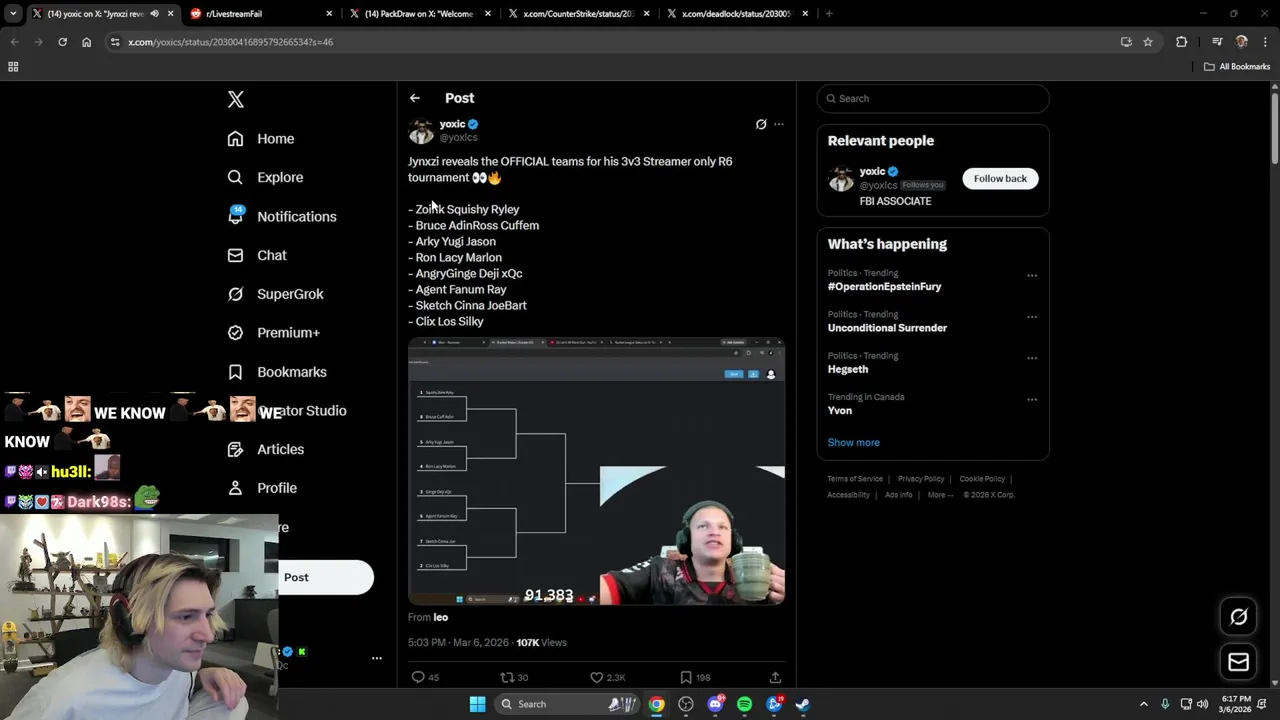Open yoxic's avatar on the post
Screen dimensions: 1280x720
(x=421, y=130)
